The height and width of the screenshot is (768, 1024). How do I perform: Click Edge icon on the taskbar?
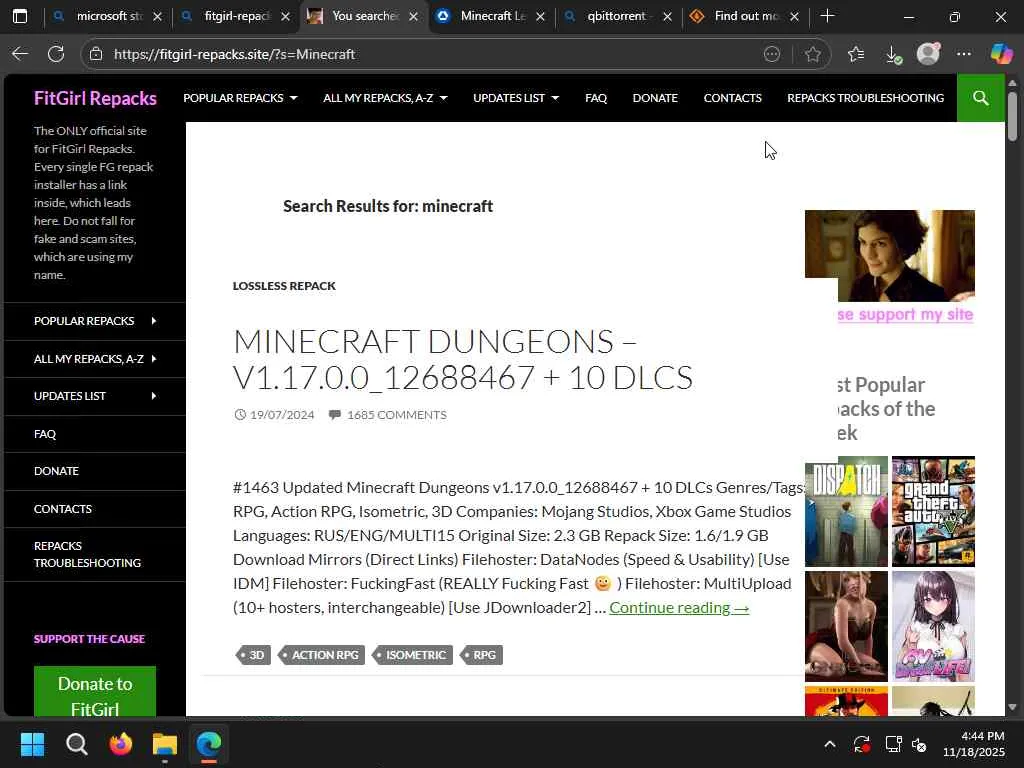point(209,744)
